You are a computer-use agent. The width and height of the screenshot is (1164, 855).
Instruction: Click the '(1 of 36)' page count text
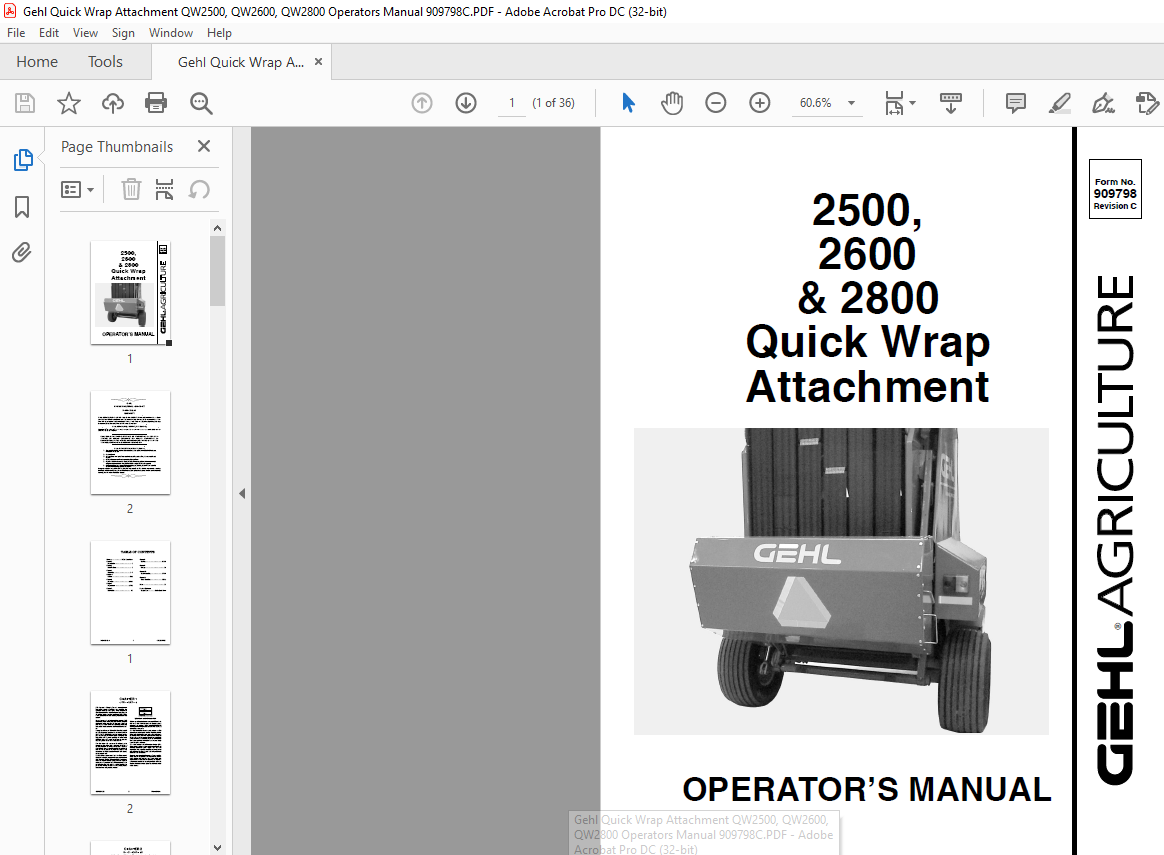click(x=553, y=103)
